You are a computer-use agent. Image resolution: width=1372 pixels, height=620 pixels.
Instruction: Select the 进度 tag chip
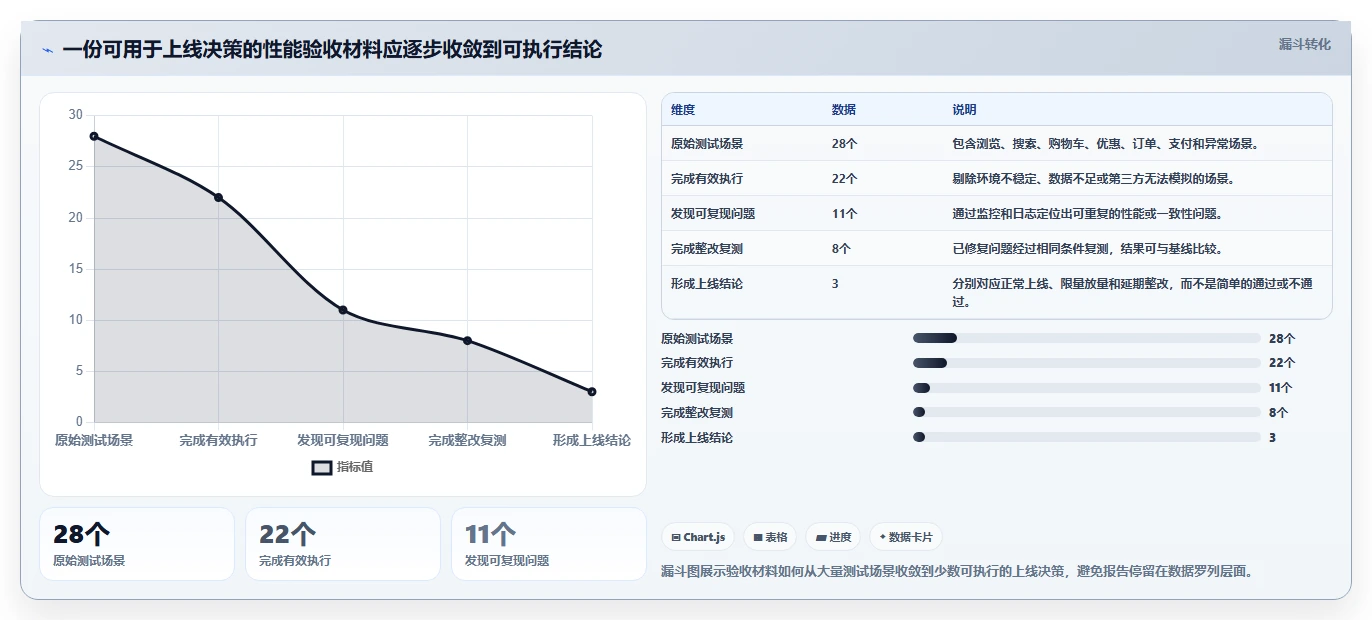(833, 537)
